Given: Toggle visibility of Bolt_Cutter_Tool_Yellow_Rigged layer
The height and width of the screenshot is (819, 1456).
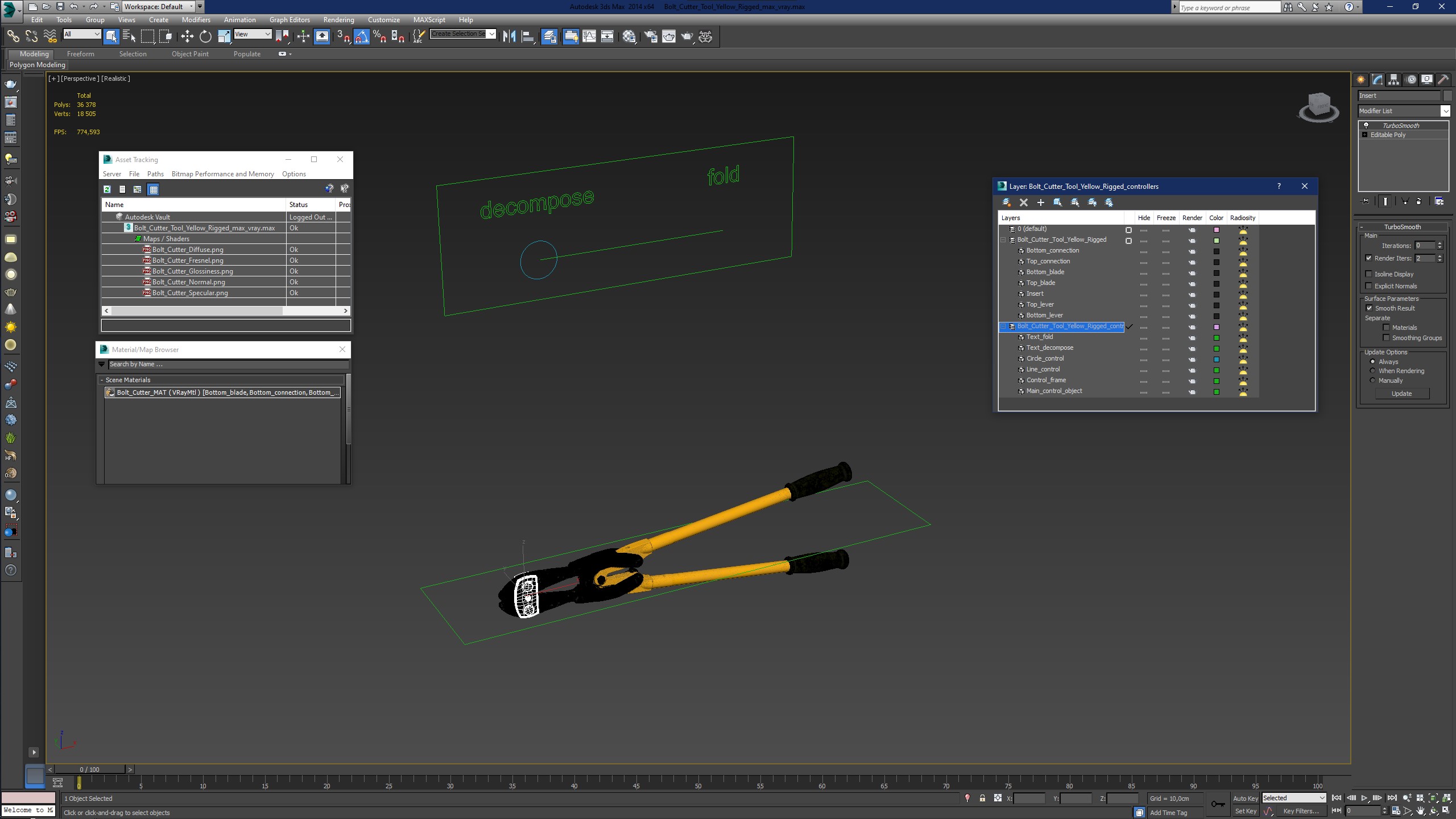Looking at the screenshot, I should [x=1143, y=240].
